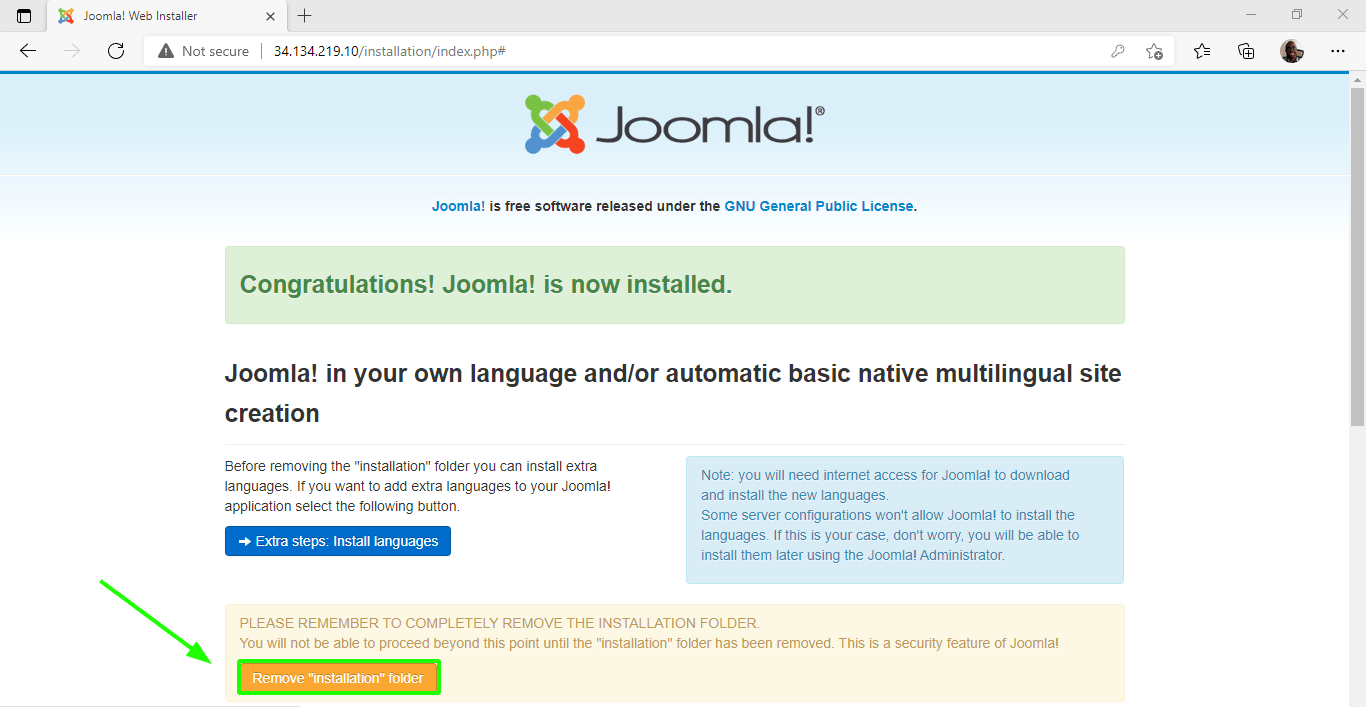Open the Favorites list icon
Screen dimensions: 1366x707
click(1202, 51)
